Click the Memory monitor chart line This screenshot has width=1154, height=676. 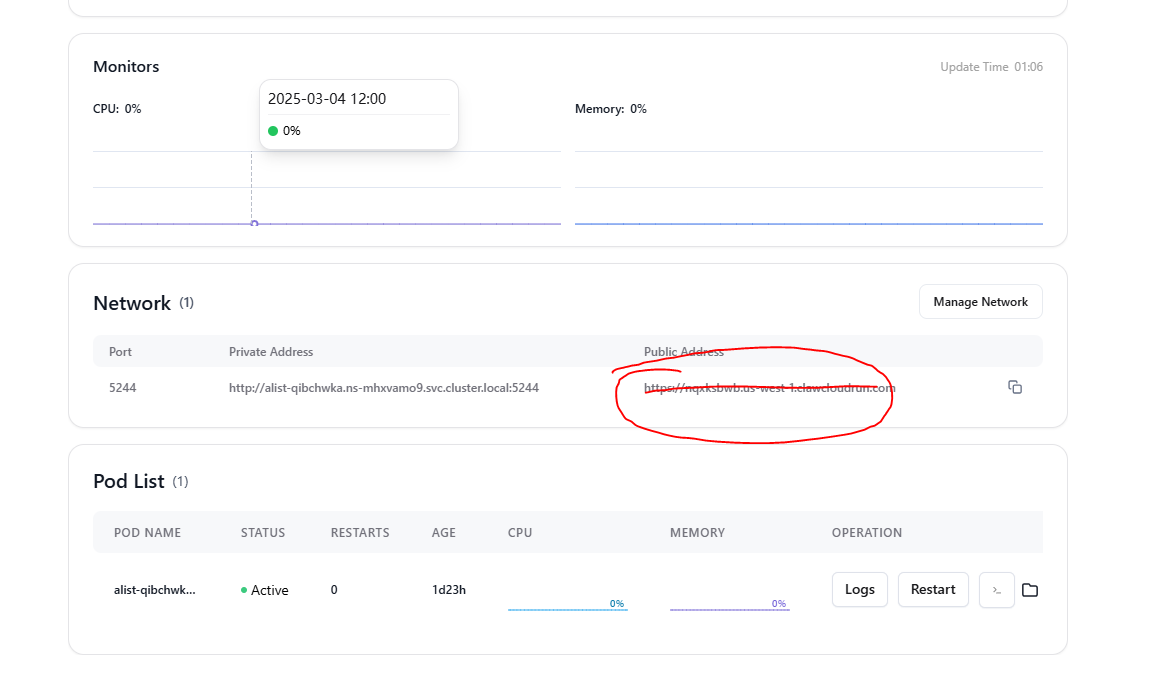point(808,223)
